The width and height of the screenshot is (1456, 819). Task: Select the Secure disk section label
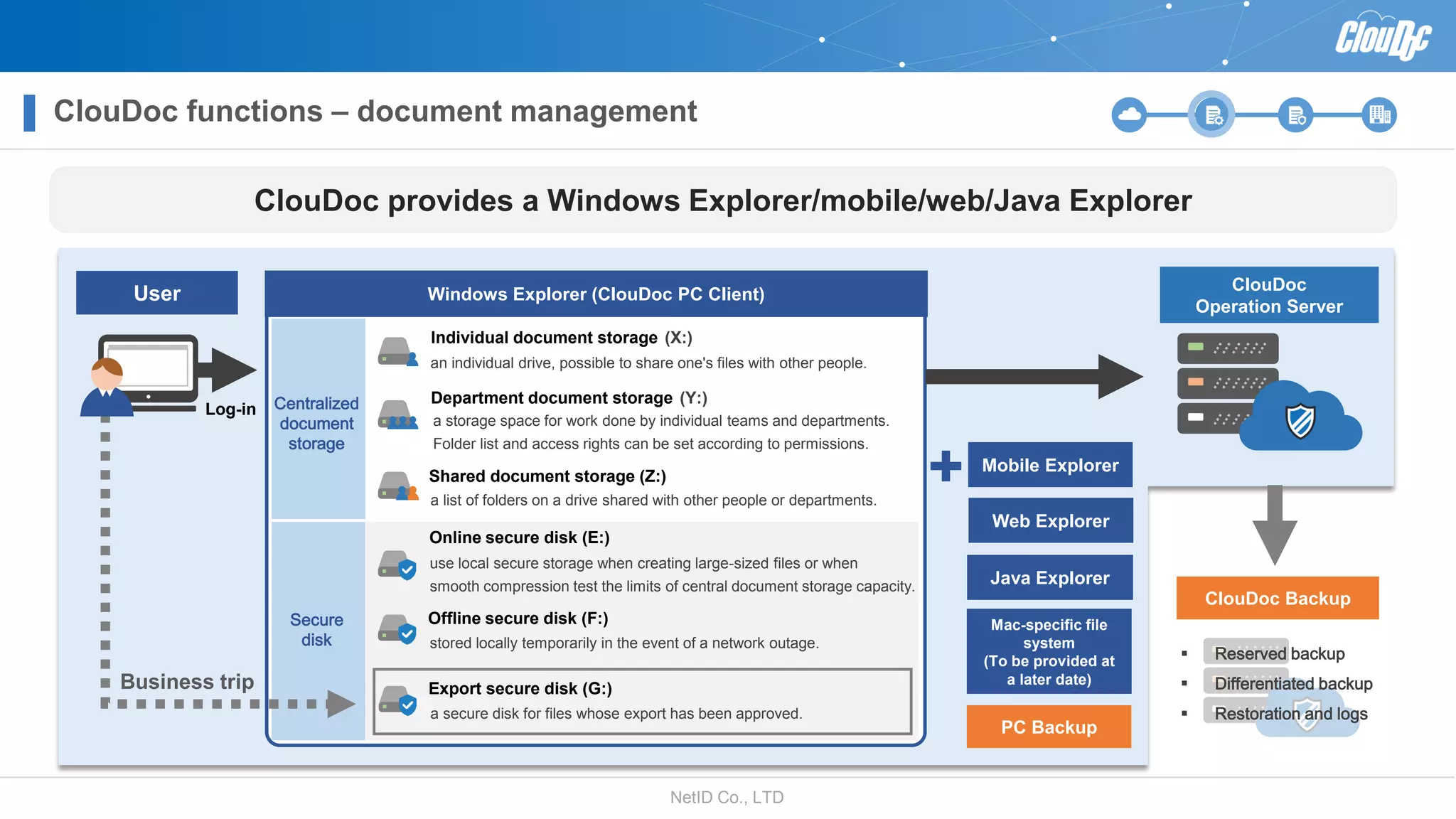pos(316,629)
